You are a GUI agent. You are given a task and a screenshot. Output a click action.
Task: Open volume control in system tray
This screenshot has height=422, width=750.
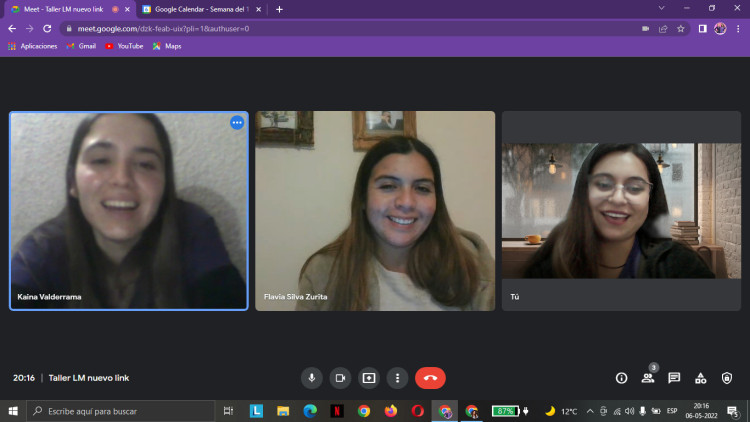coord(629,411)
